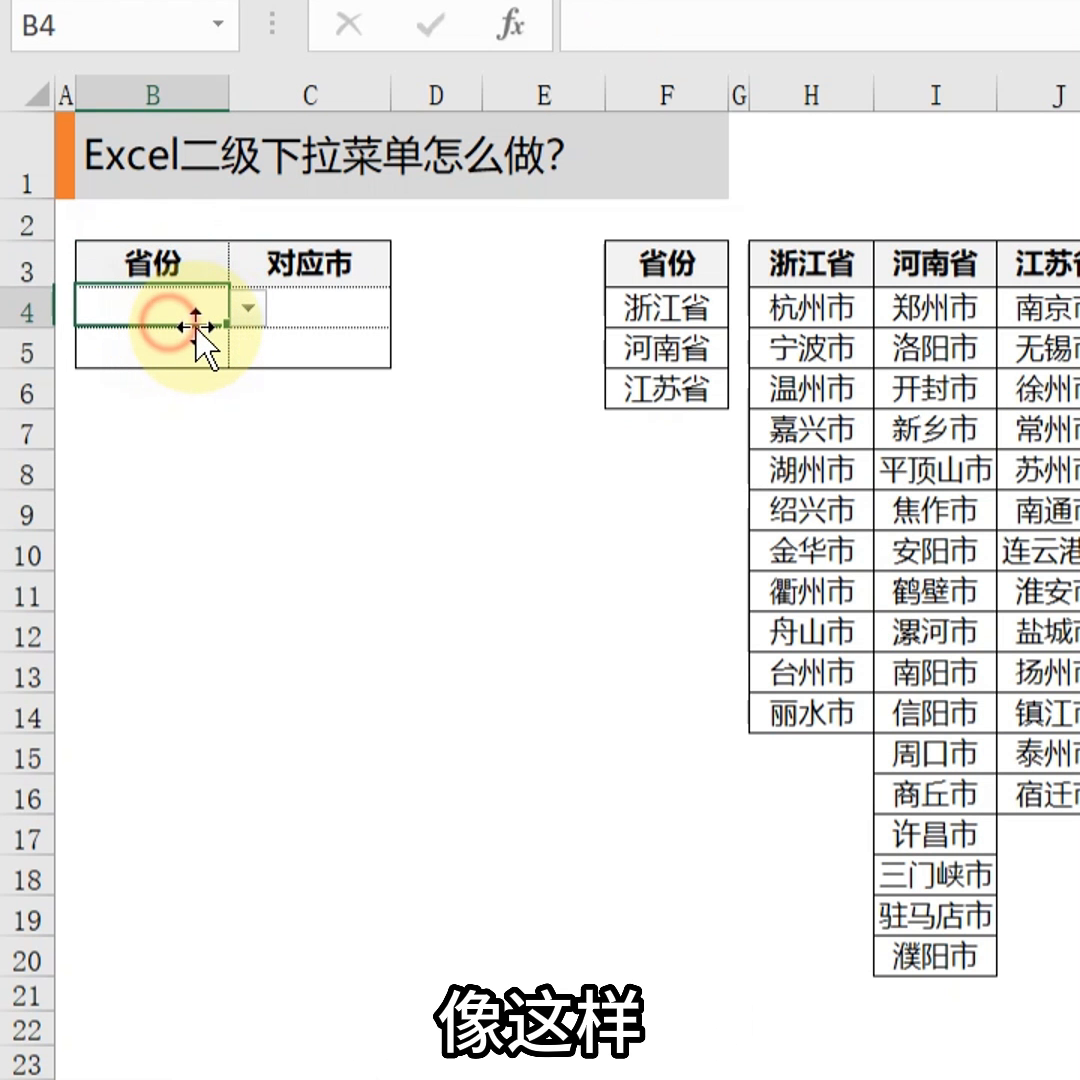Click cell 信阳市
Viewport: 1080px width, 1080px height.
click(x=935, y=713)
